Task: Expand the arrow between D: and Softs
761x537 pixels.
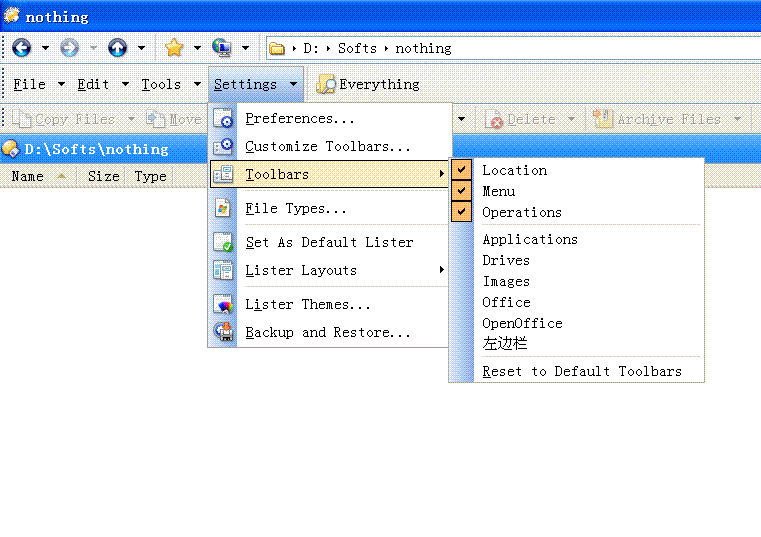Action: click(328, 49)
